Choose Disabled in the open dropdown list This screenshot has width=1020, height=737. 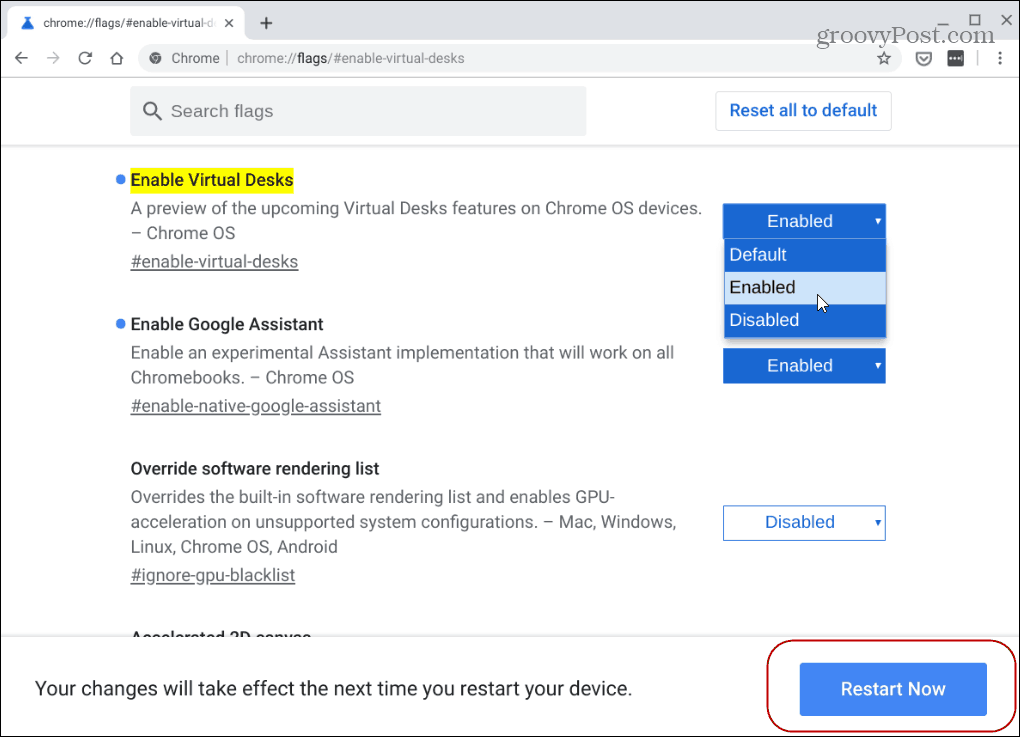click(805, 320)
